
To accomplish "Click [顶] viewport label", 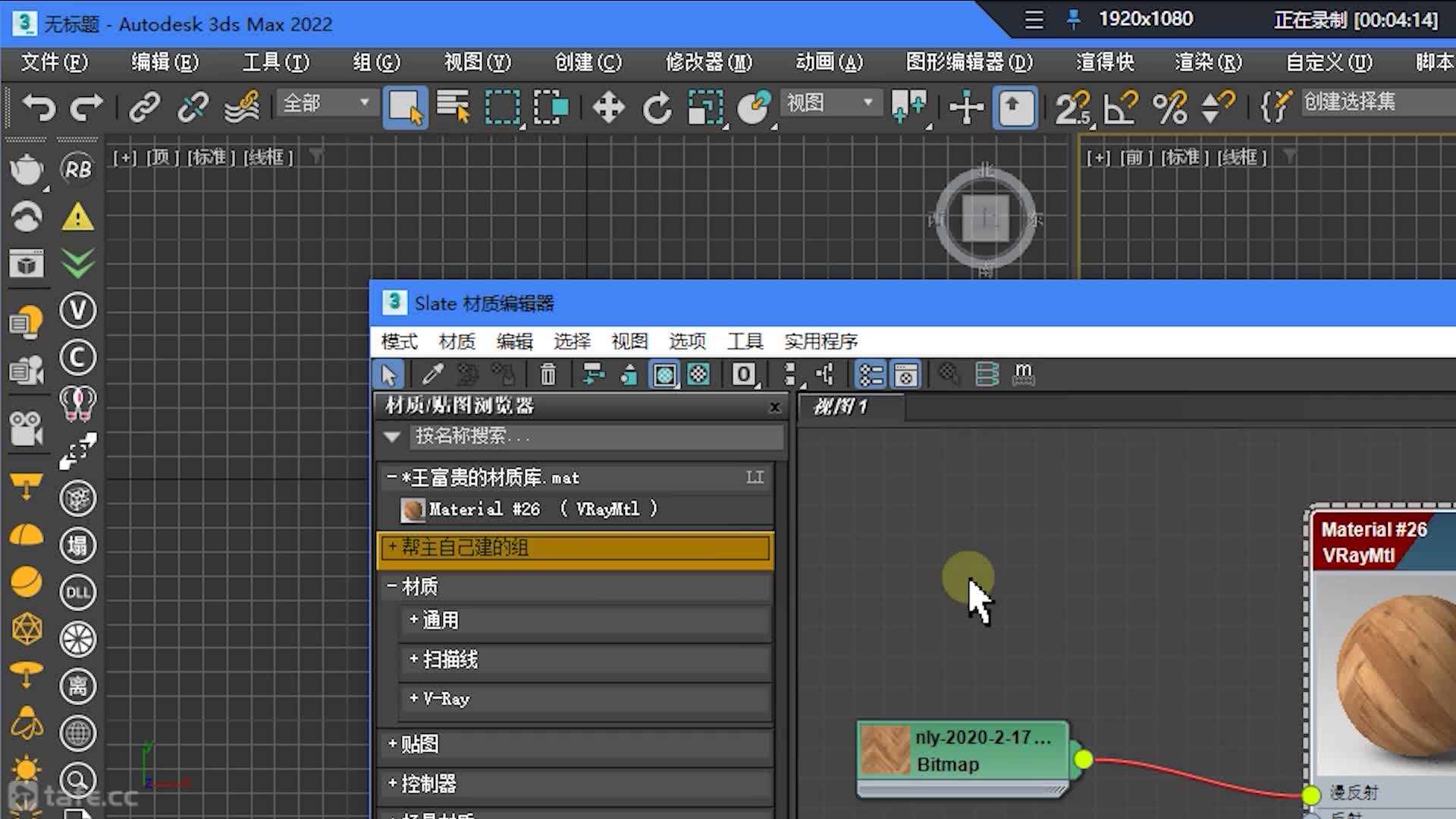I will point(162,158).
